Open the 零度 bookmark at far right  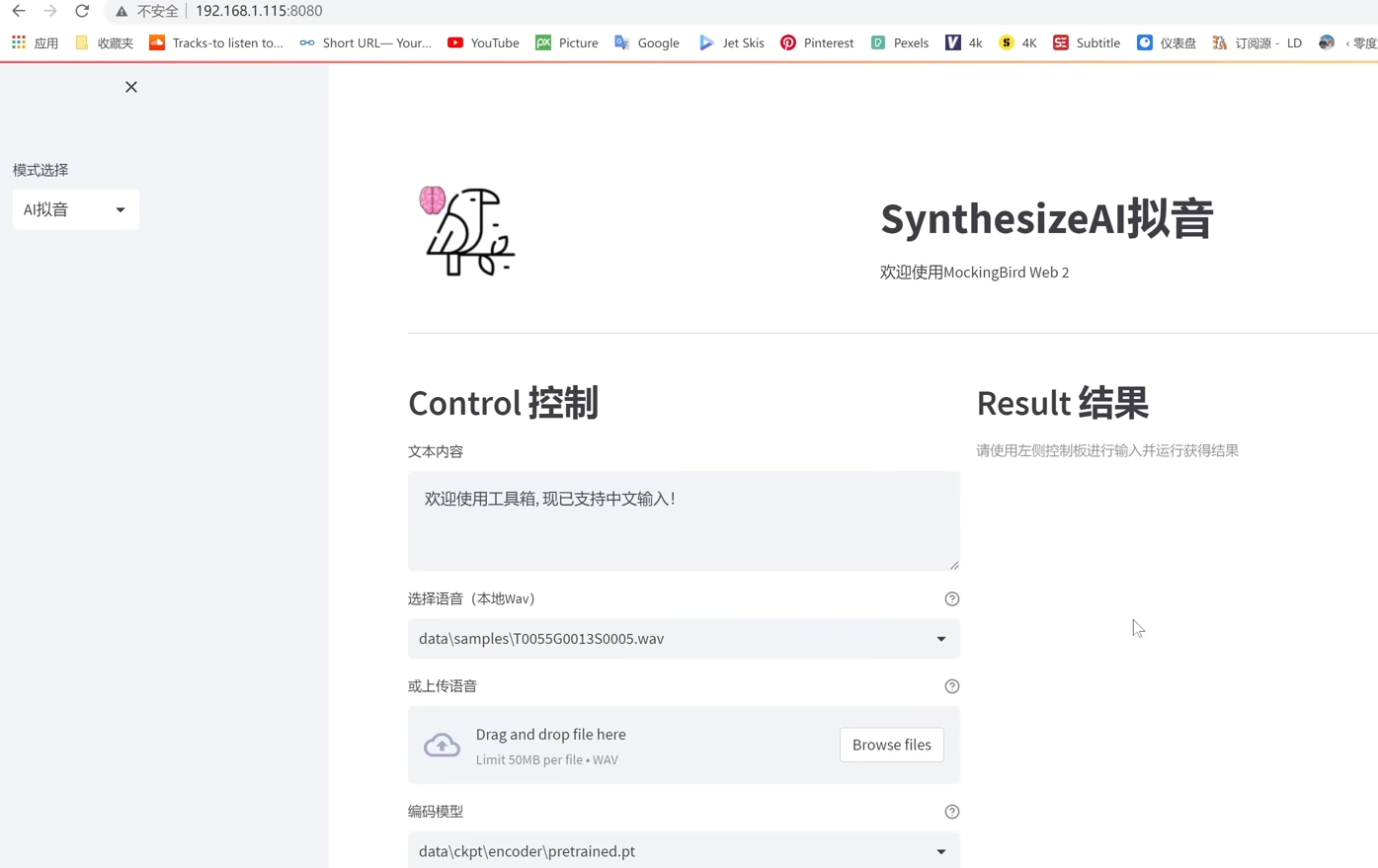point(1349,42)
